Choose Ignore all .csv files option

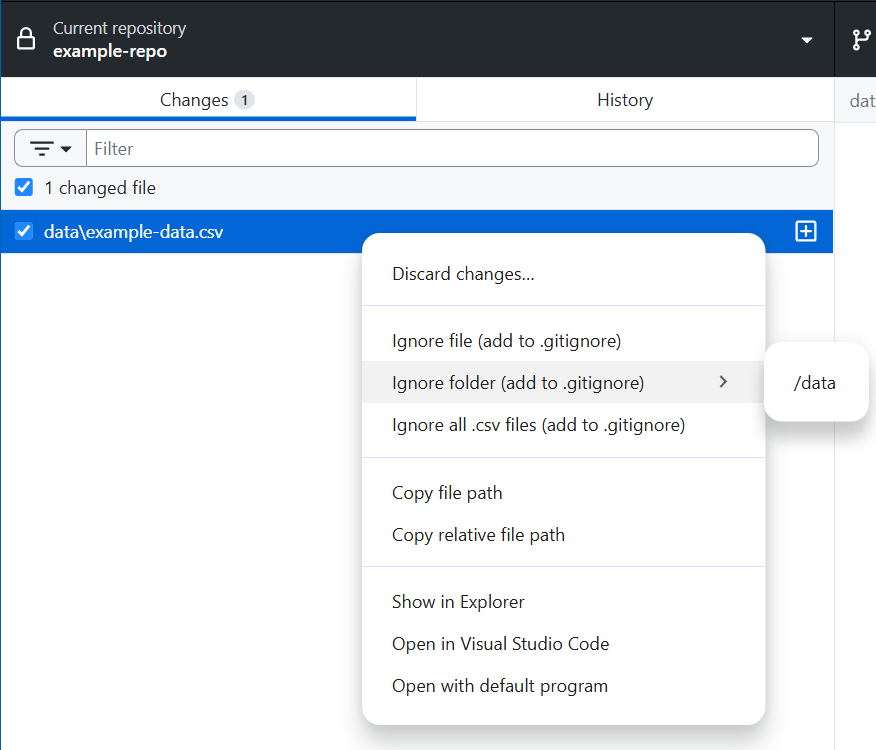[538, 425]
